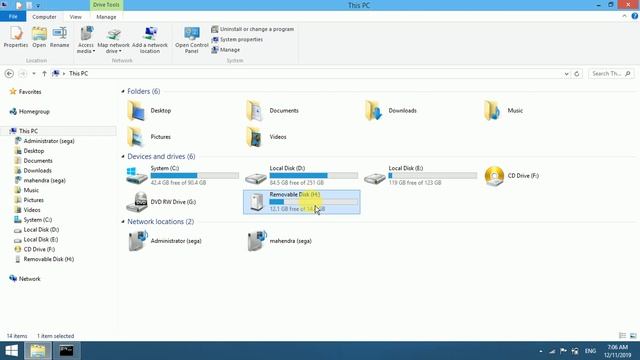Click File Explorer on the taskbar

tap(38, 351)
